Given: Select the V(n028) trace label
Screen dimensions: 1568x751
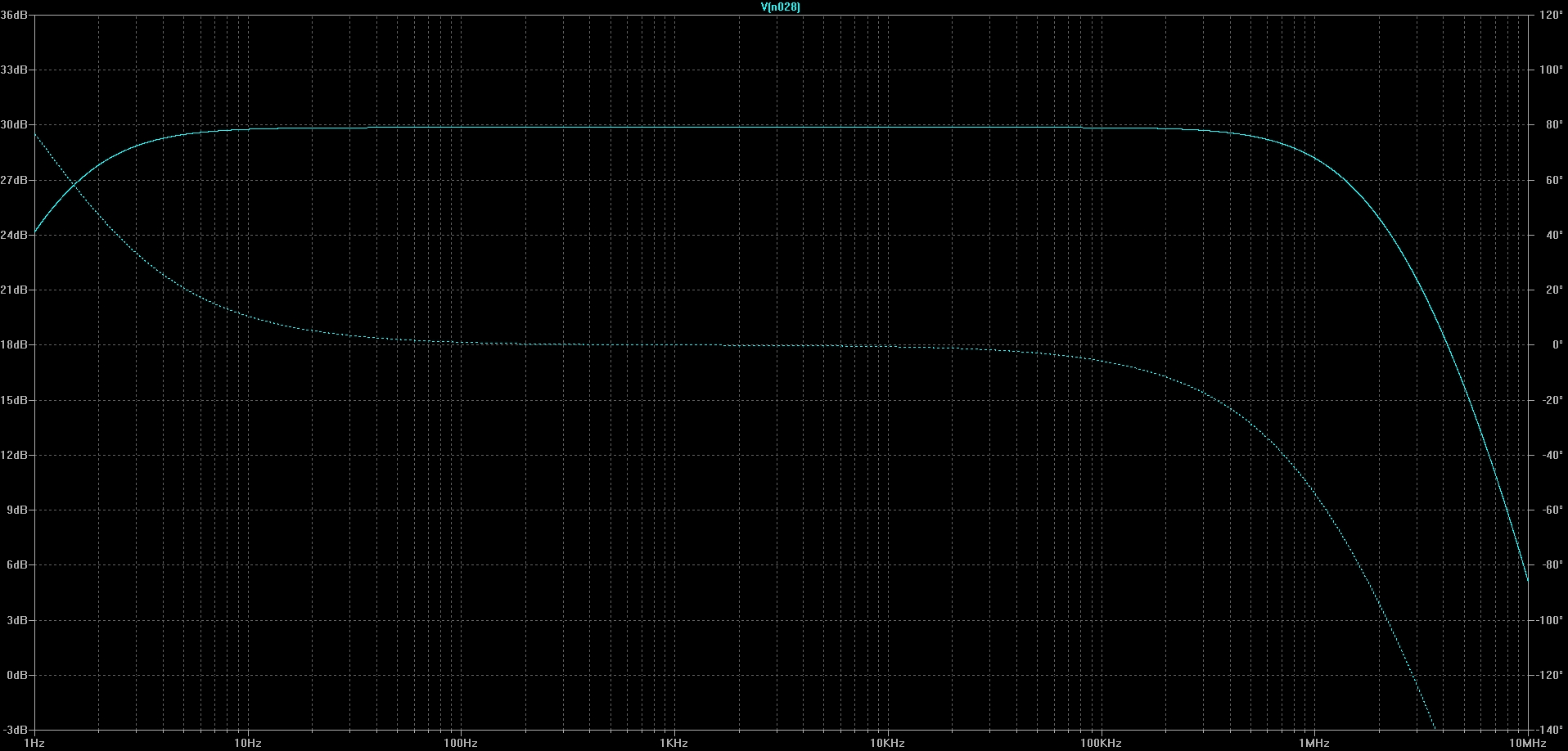Looking at the screenshot, I should click(780, 7).
